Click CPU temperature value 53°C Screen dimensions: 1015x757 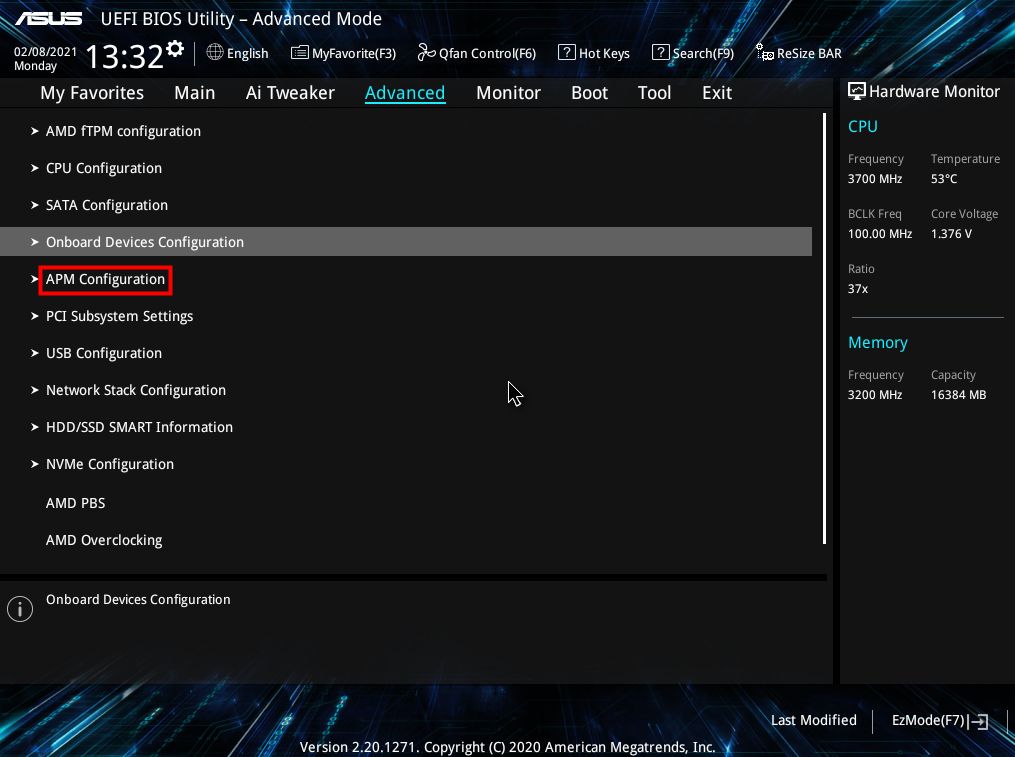(x=944, y=179)
